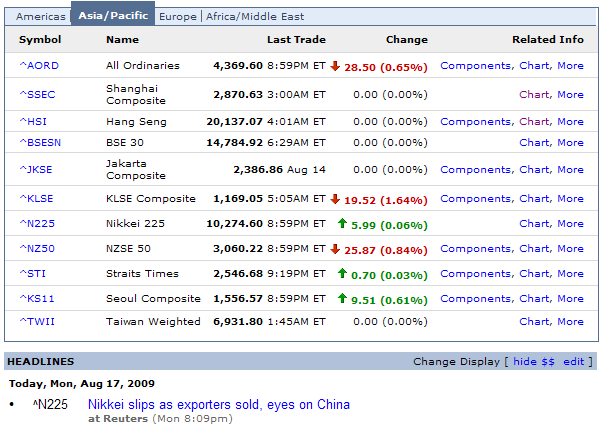Image resolution: width=609 pixels, height=429 pixels.
Task: Click the red down arrow for NZSE 50
Action: pos(335,249)
